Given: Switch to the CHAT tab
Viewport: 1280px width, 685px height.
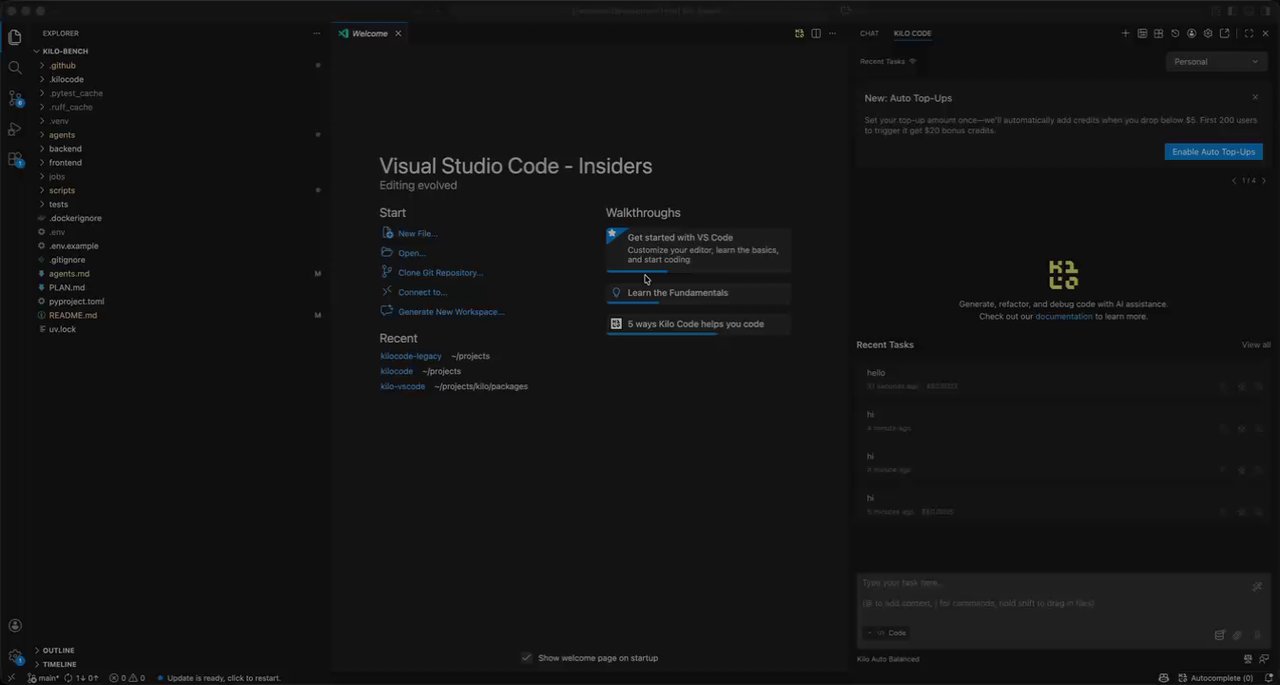Looking at the screenshot, I should pos(869,33).
